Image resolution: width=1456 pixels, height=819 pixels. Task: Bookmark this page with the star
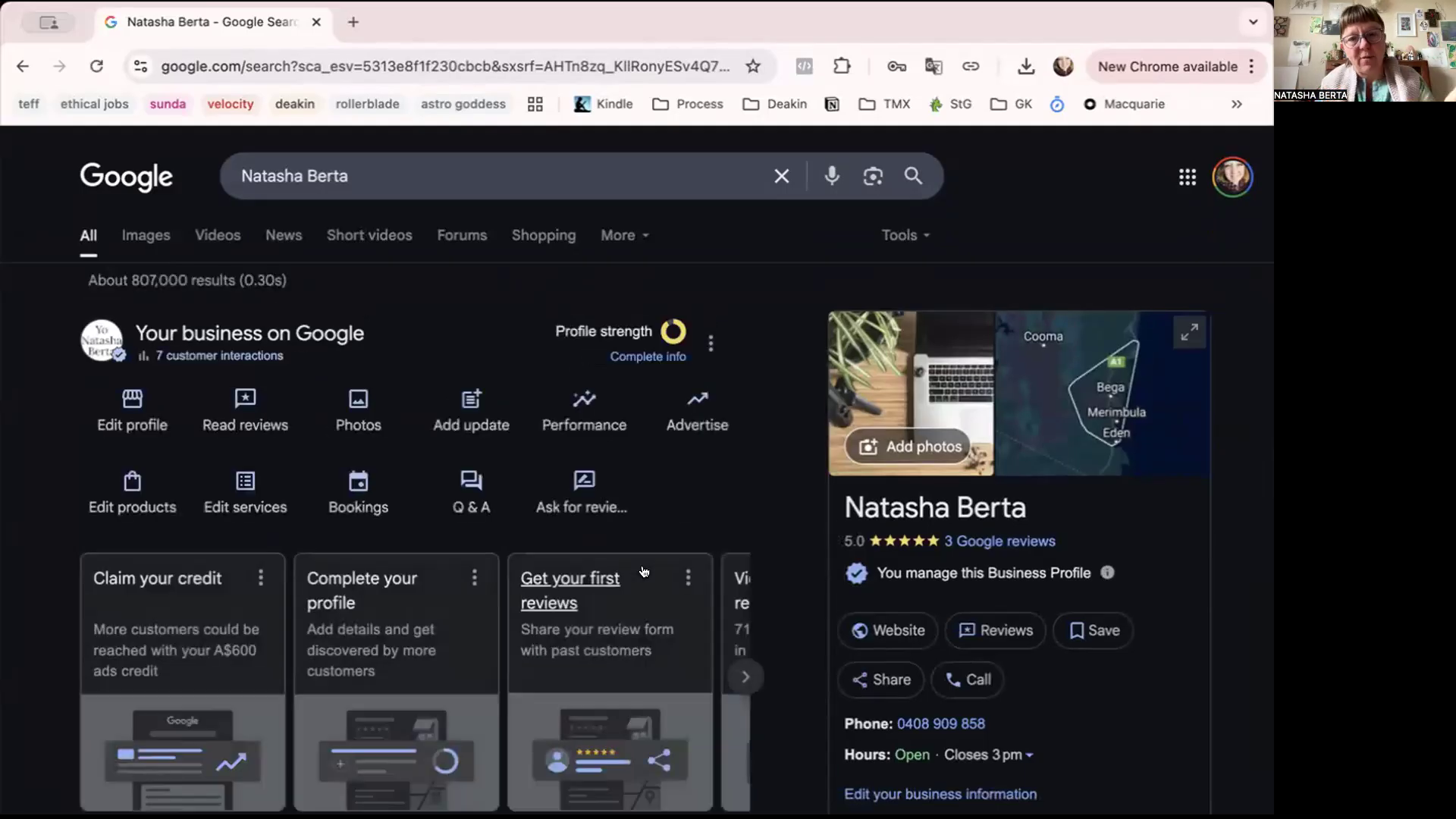coord(752,66)
